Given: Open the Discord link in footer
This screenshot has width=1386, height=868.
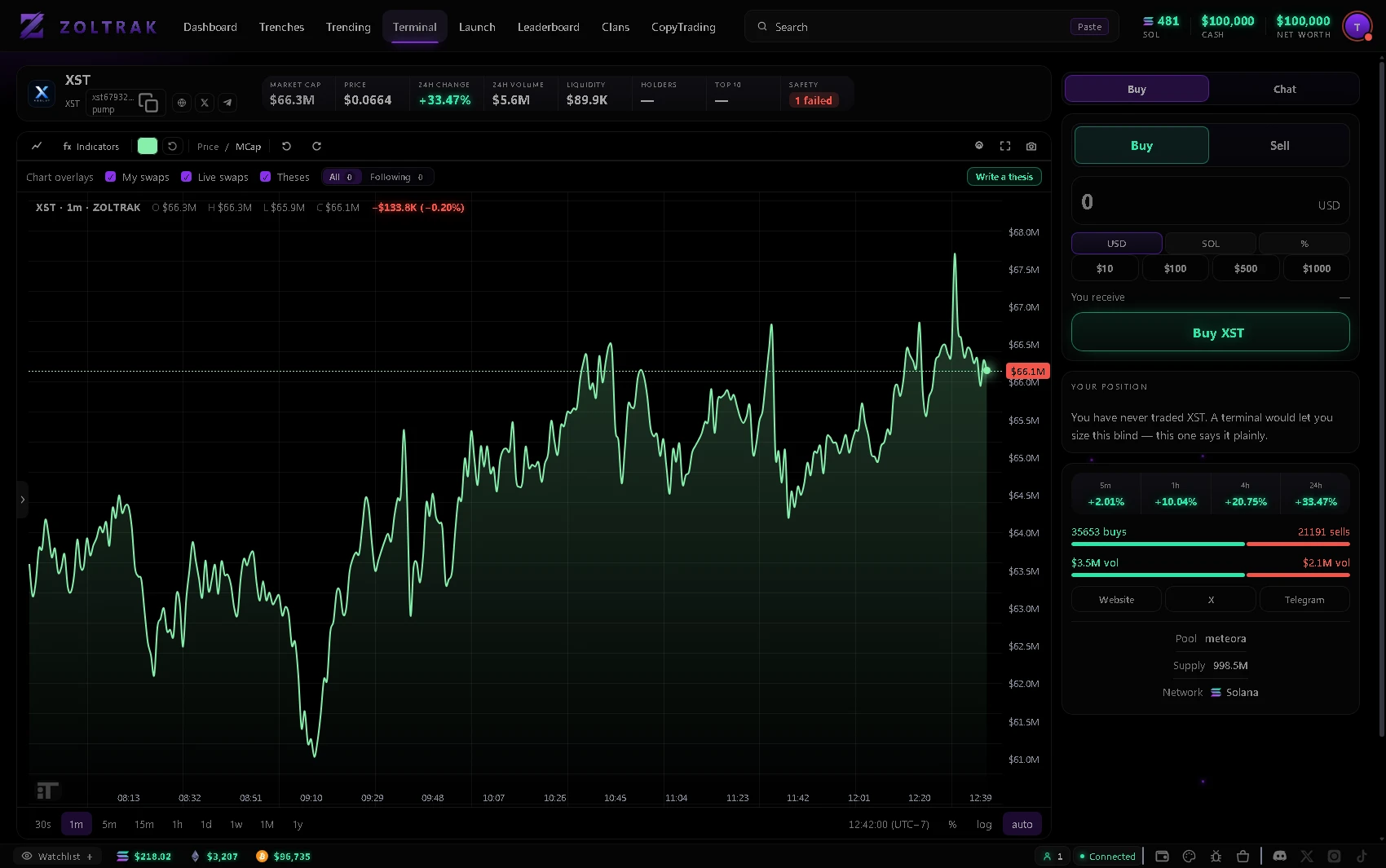Looking at the screenshot, I should [1280, 856].
